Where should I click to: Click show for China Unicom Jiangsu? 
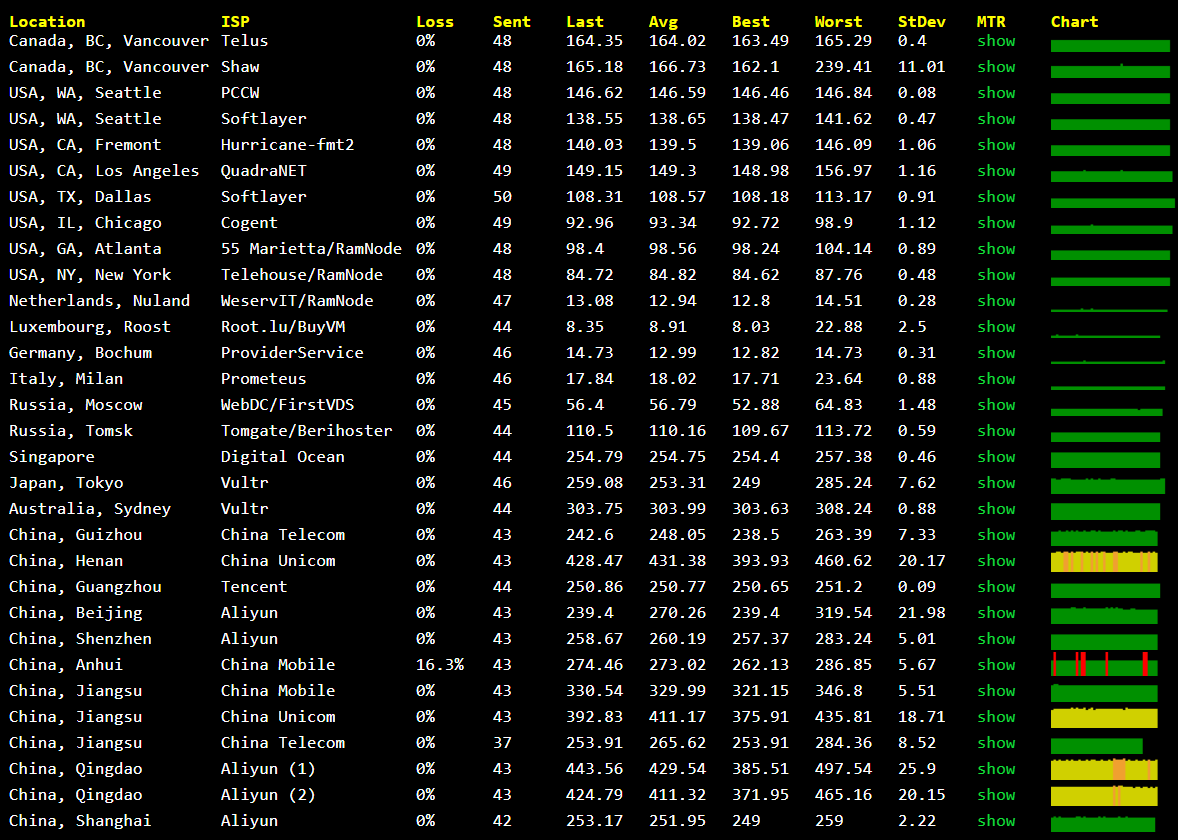996,717
